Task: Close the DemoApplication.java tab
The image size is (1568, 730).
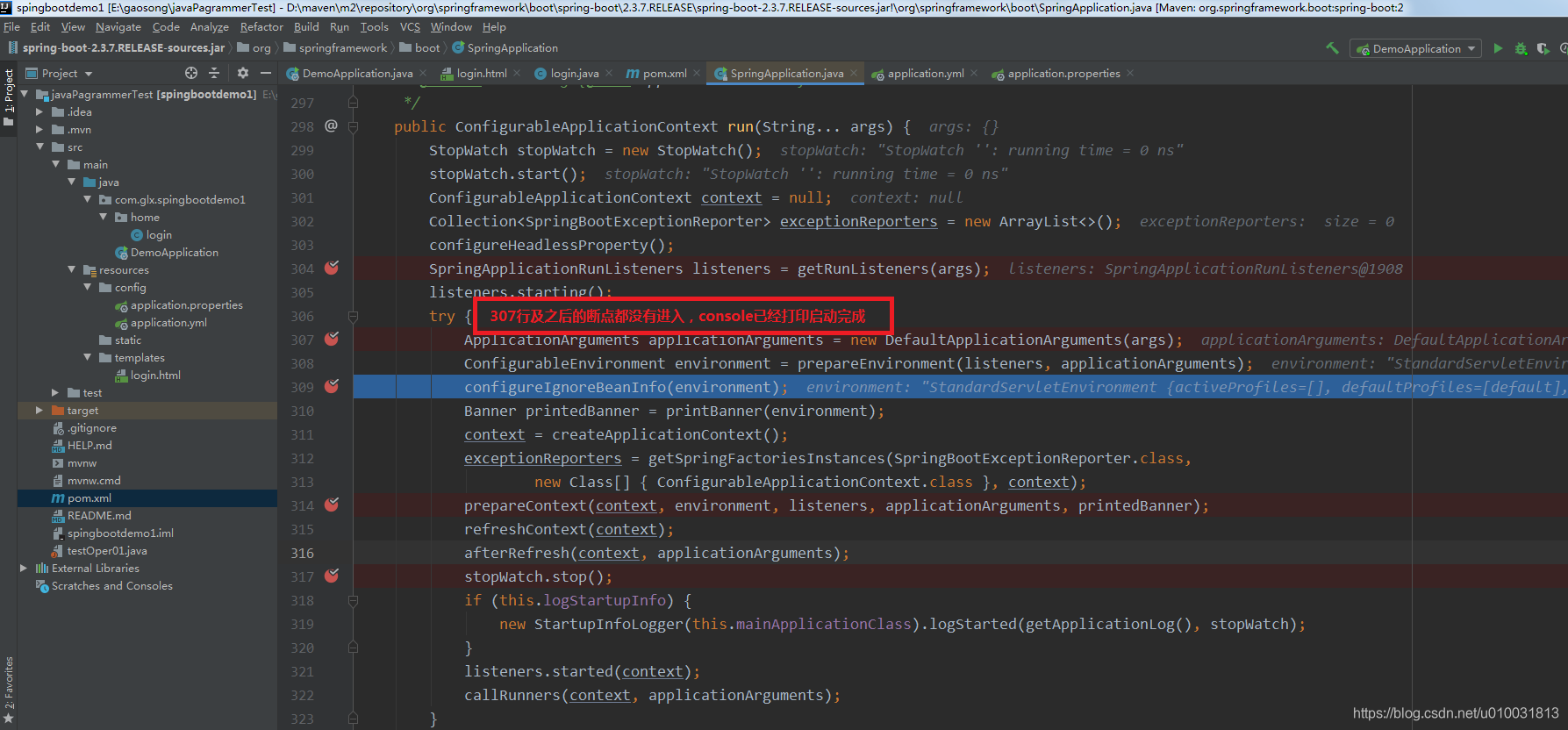Action: click(423, 73)
